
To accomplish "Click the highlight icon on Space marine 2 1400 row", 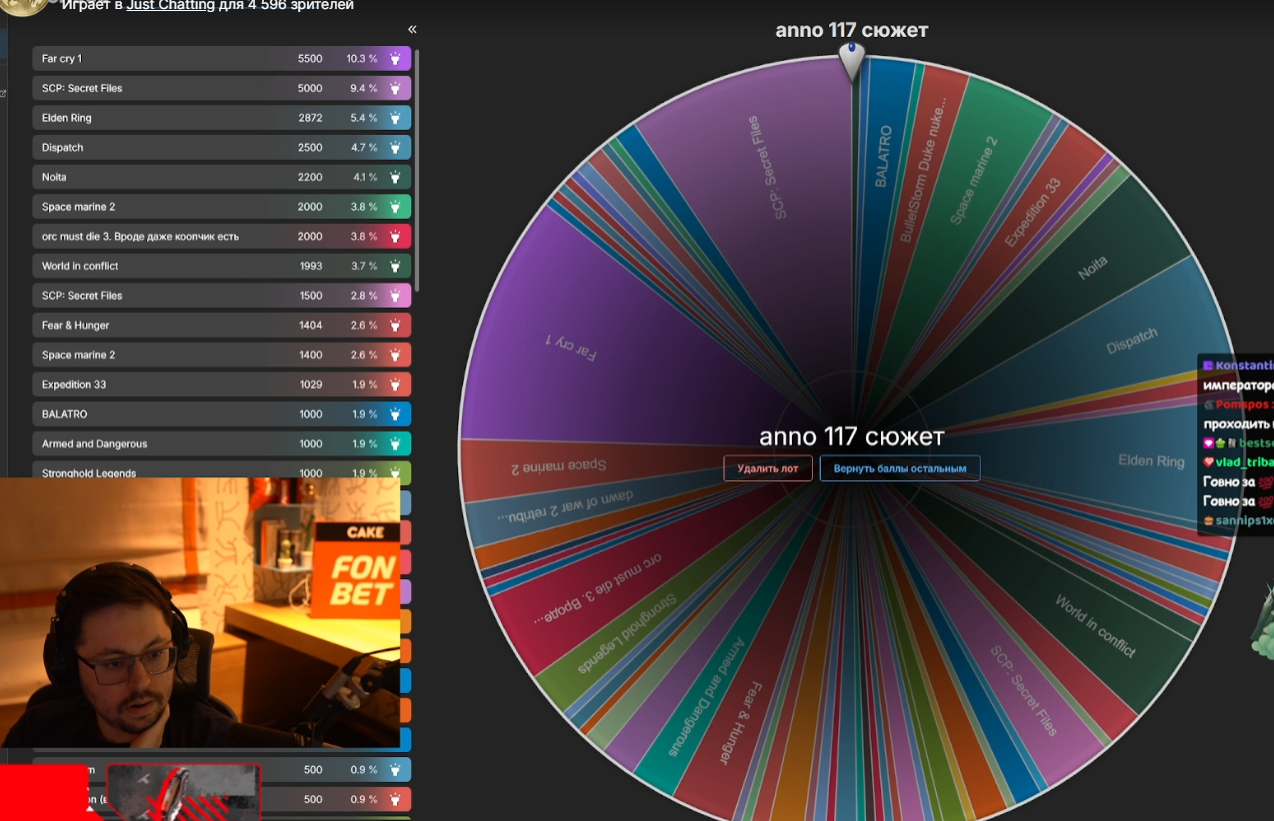I will point(395,355).
